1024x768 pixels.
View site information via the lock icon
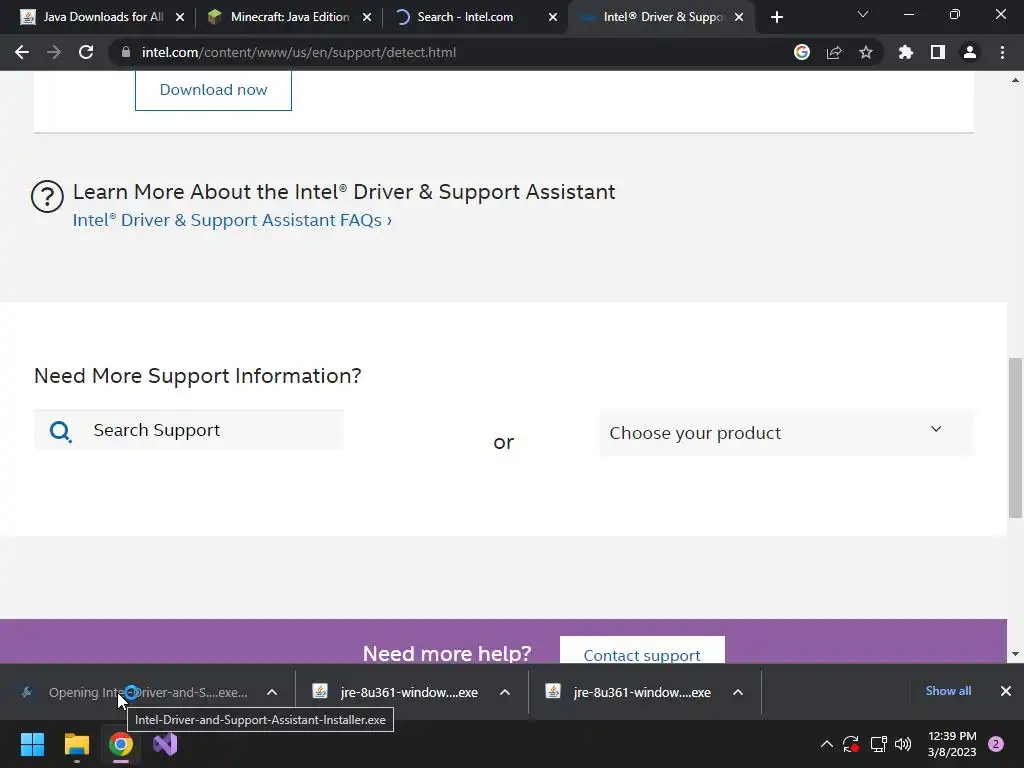125,52
